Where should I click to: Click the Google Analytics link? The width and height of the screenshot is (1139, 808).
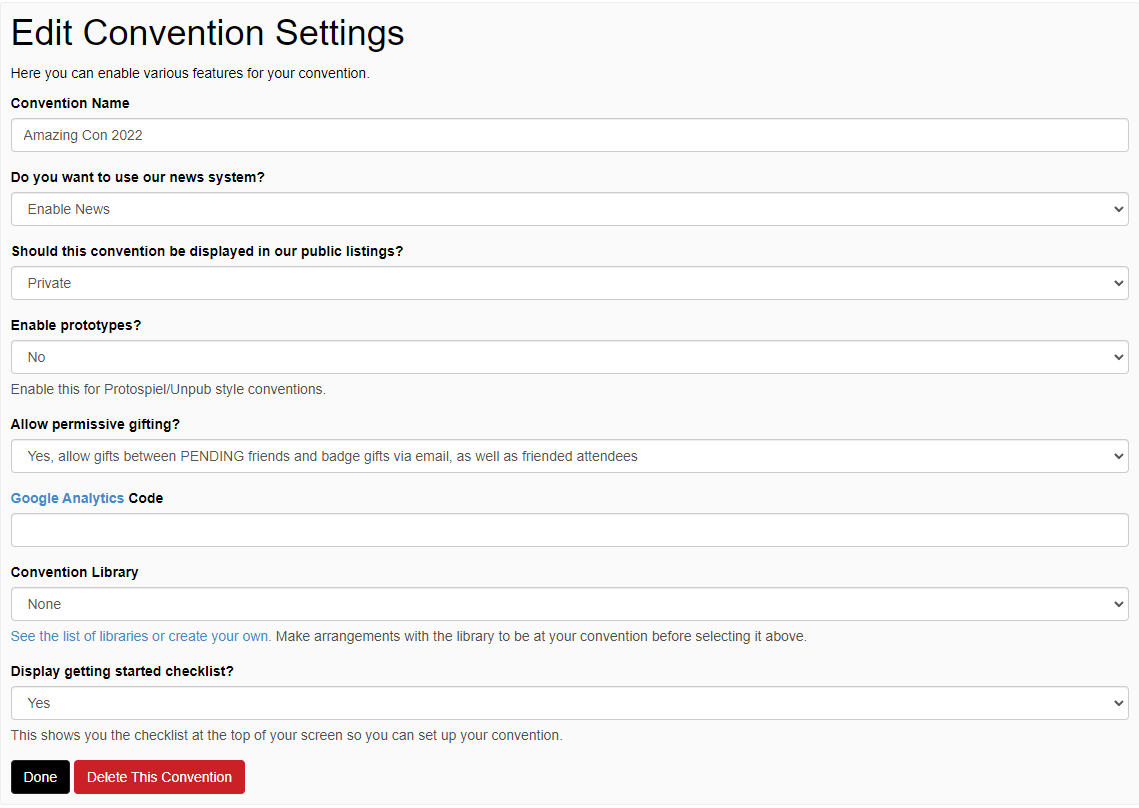pos(67,498)
